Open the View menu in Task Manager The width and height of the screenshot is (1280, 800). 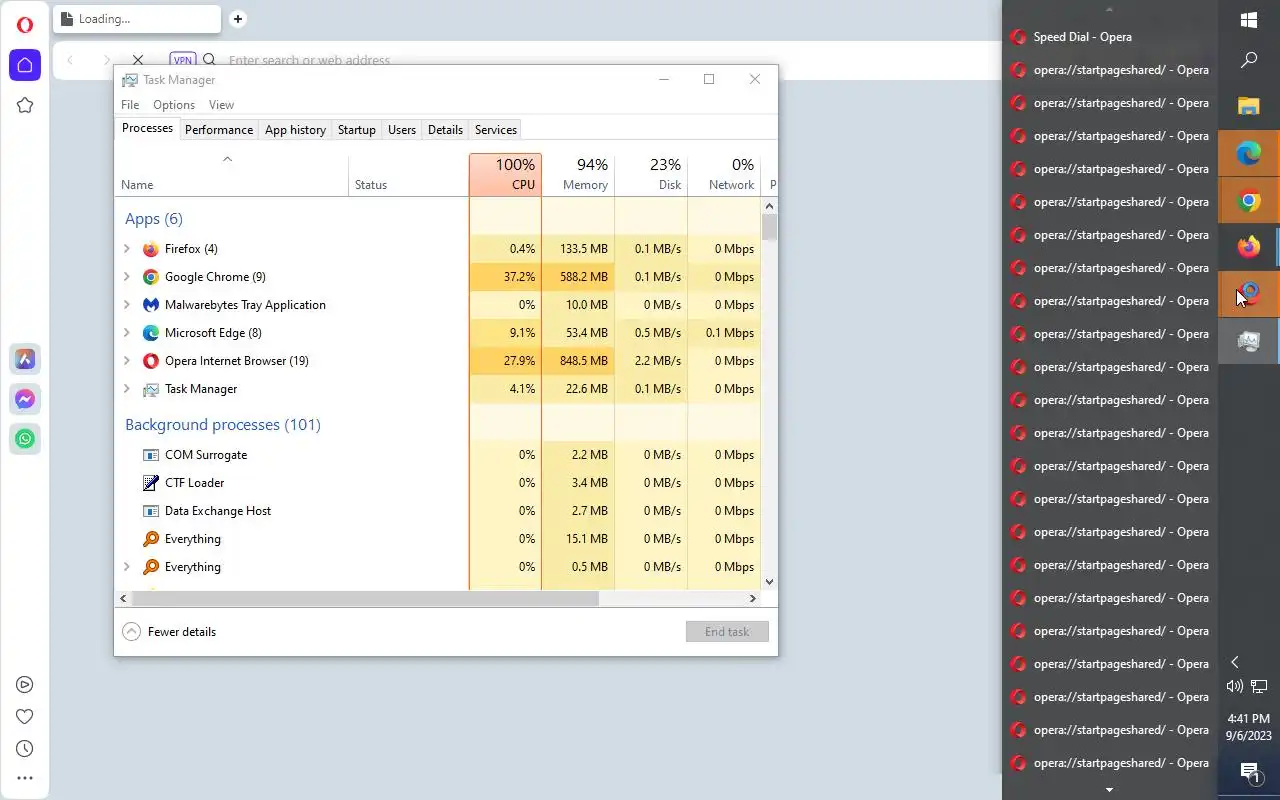click(221, 105)
